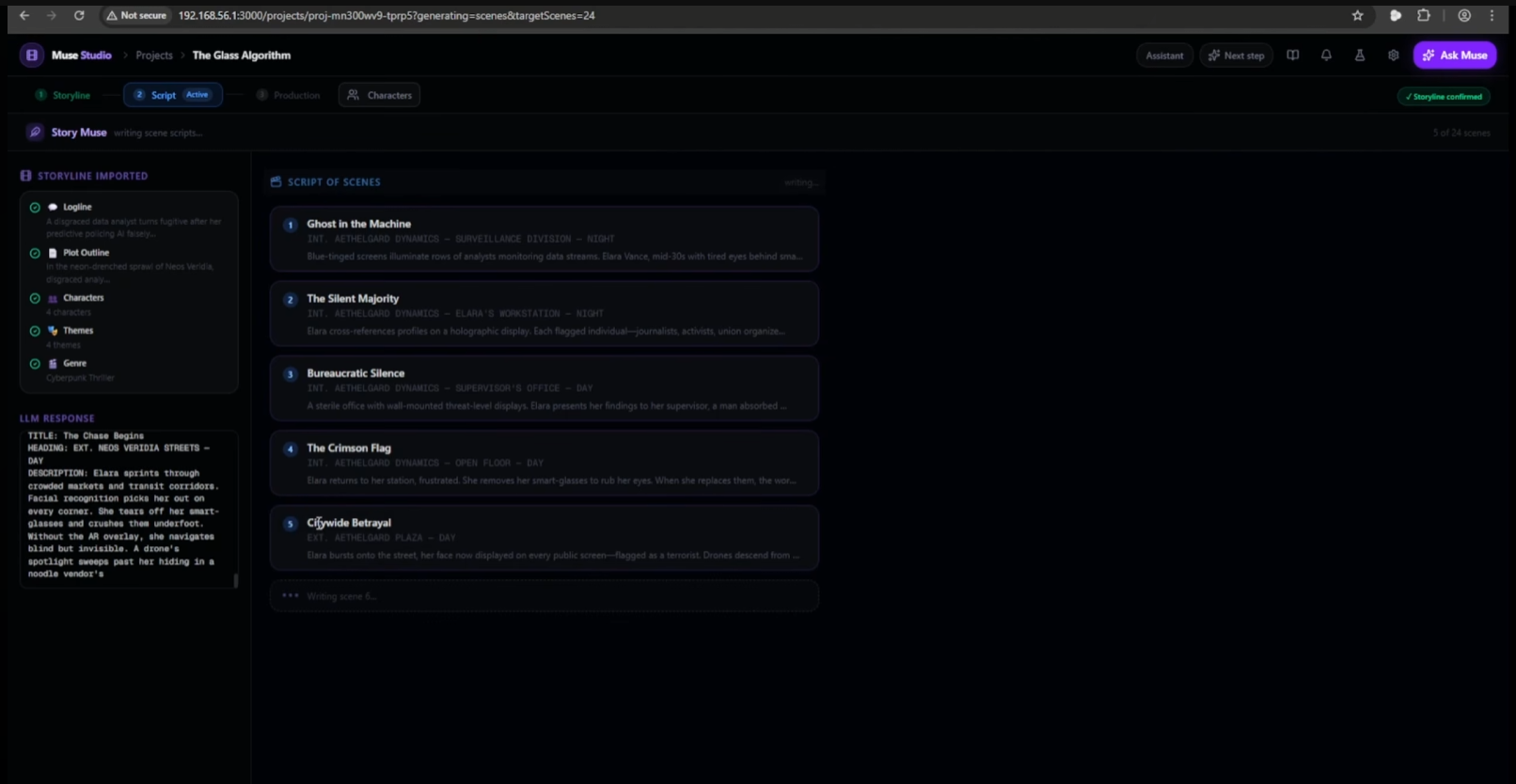
Task: Toggle the Logline green check circle
Action: pos(35,208)
